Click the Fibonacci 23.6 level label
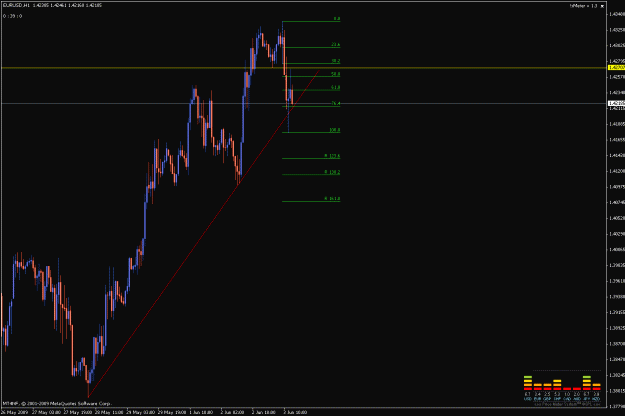This screenshot has height=416, width=625. (x=335, y=45)
